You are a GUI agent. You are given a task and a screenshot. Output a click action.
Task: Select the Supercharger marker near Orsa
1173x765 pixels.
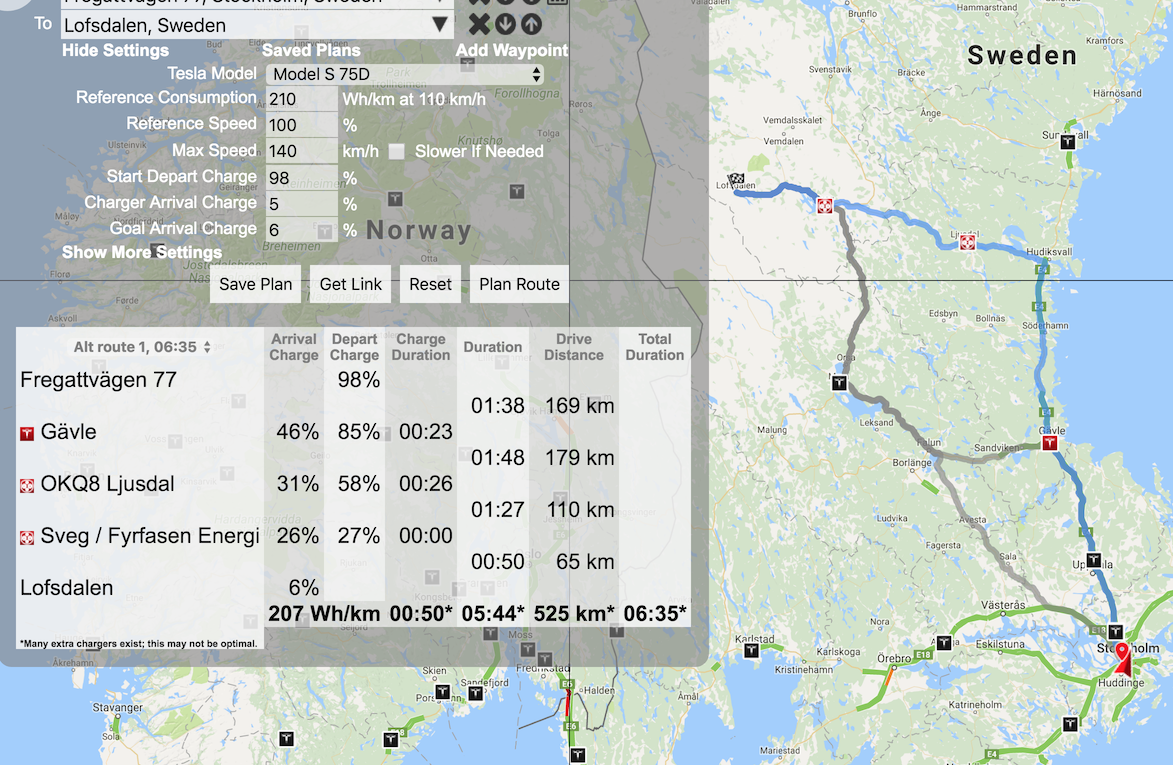coord(839,383)
